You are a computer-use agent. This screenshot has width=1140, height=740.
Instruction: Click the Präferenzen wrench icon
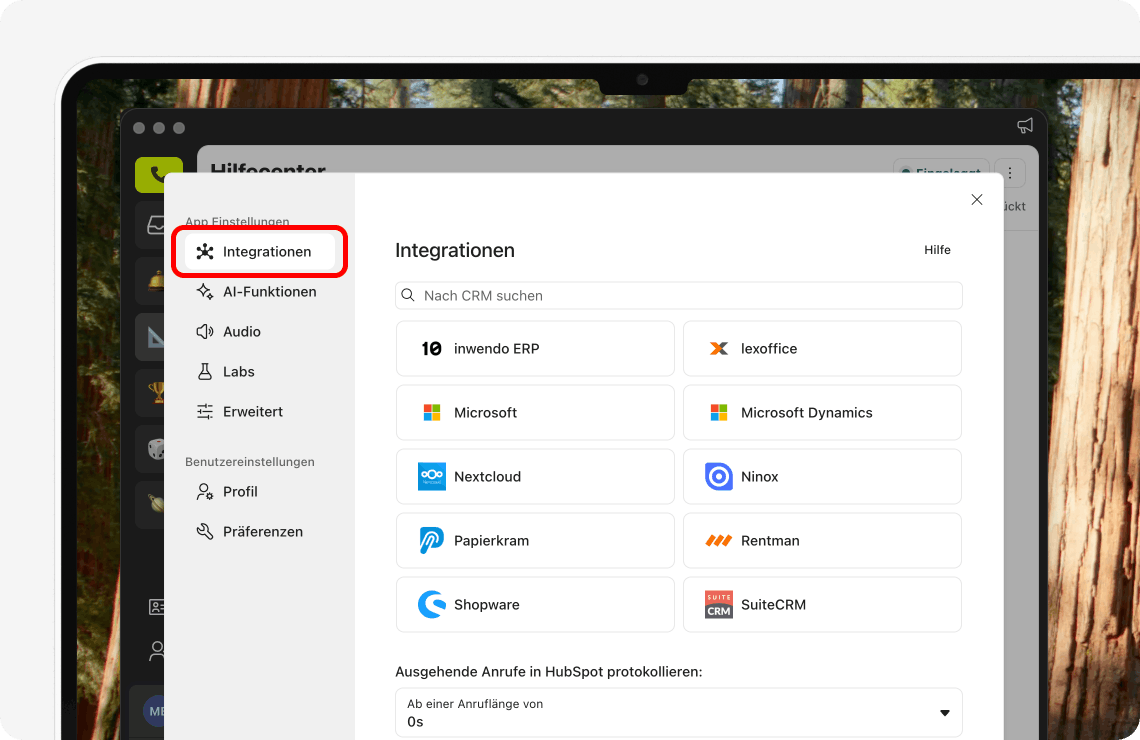pos(206,531)
